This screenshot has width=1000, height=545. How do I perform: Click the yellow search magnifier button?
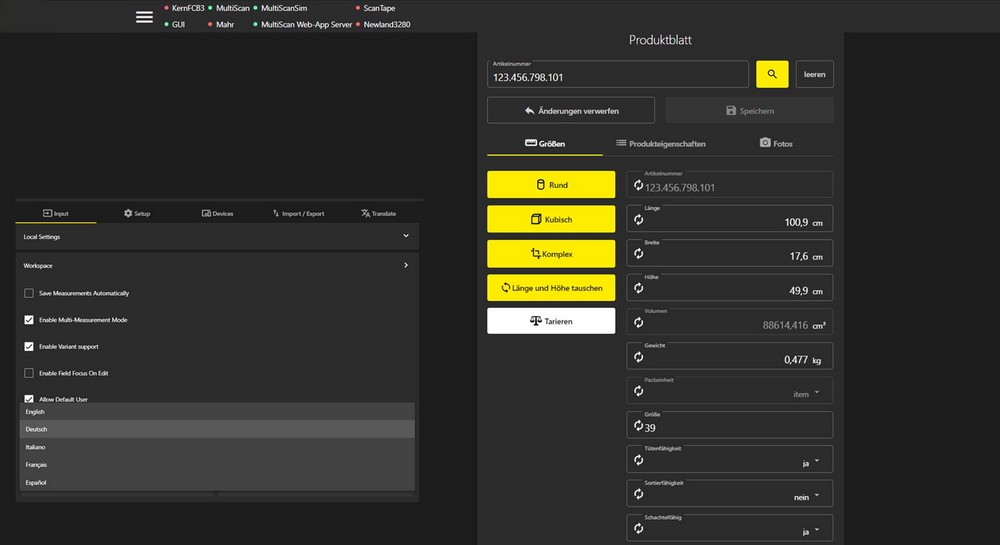click(772, 74)
